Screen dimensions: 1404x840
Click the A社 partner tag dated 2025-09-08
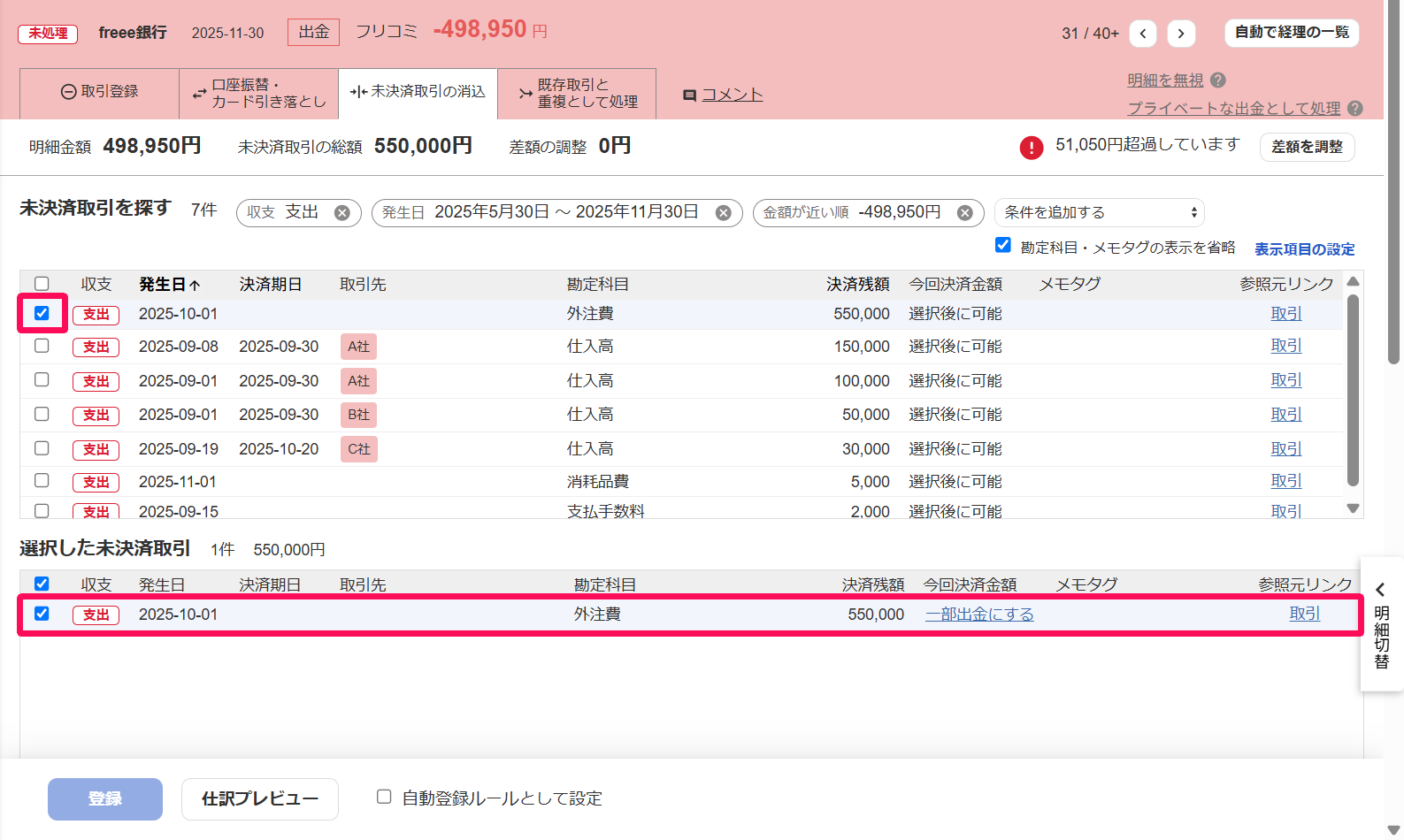pos(358,347)
